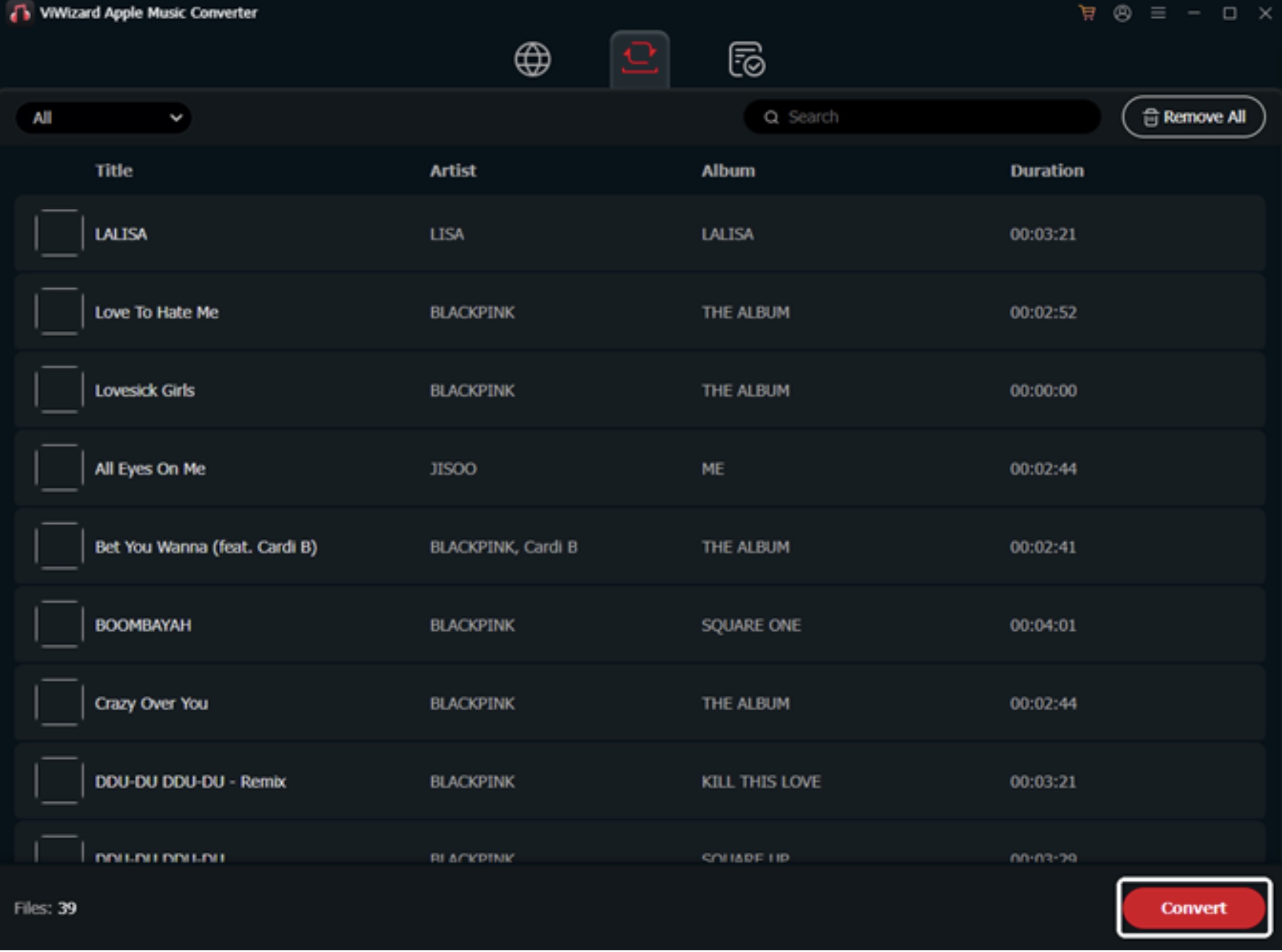Image resolution: width=1282 pixels, height=952 pixels.
Task: Expand the All filter dropdown
Action: 104,118
